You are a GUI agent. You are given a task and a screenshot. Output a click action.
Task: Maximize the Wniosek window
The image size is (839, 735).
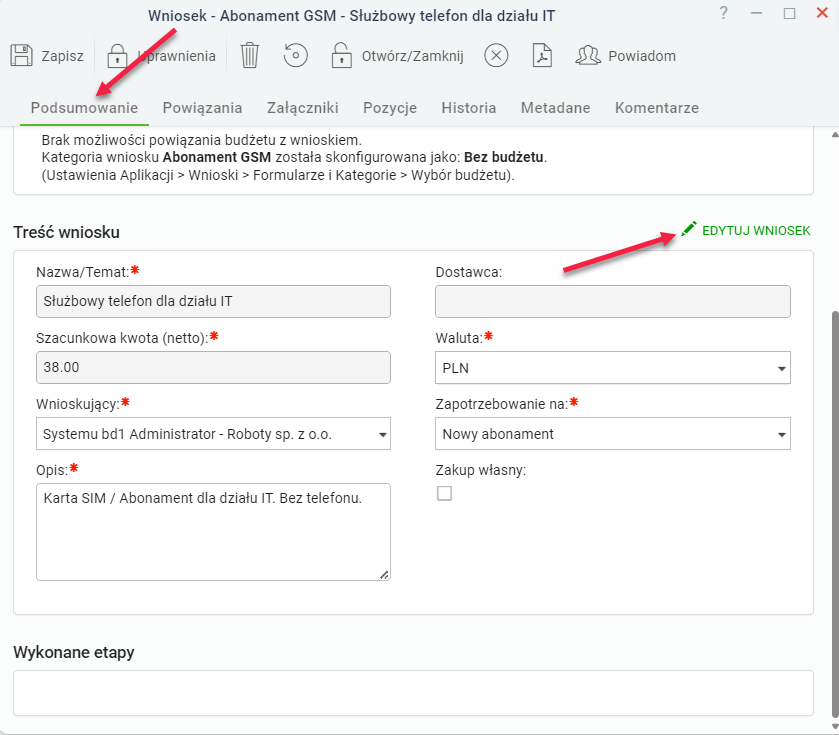pos(789,13)
